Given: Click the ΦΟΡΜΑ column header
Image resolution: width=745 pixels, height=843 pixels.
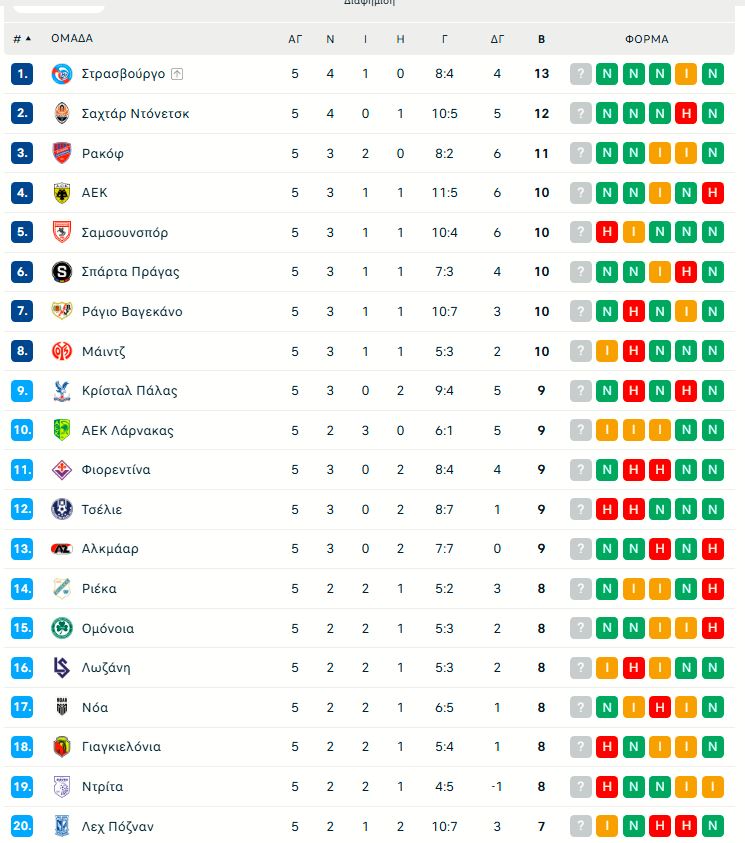Looking at the screenshot, I should (x=647, y=39).
